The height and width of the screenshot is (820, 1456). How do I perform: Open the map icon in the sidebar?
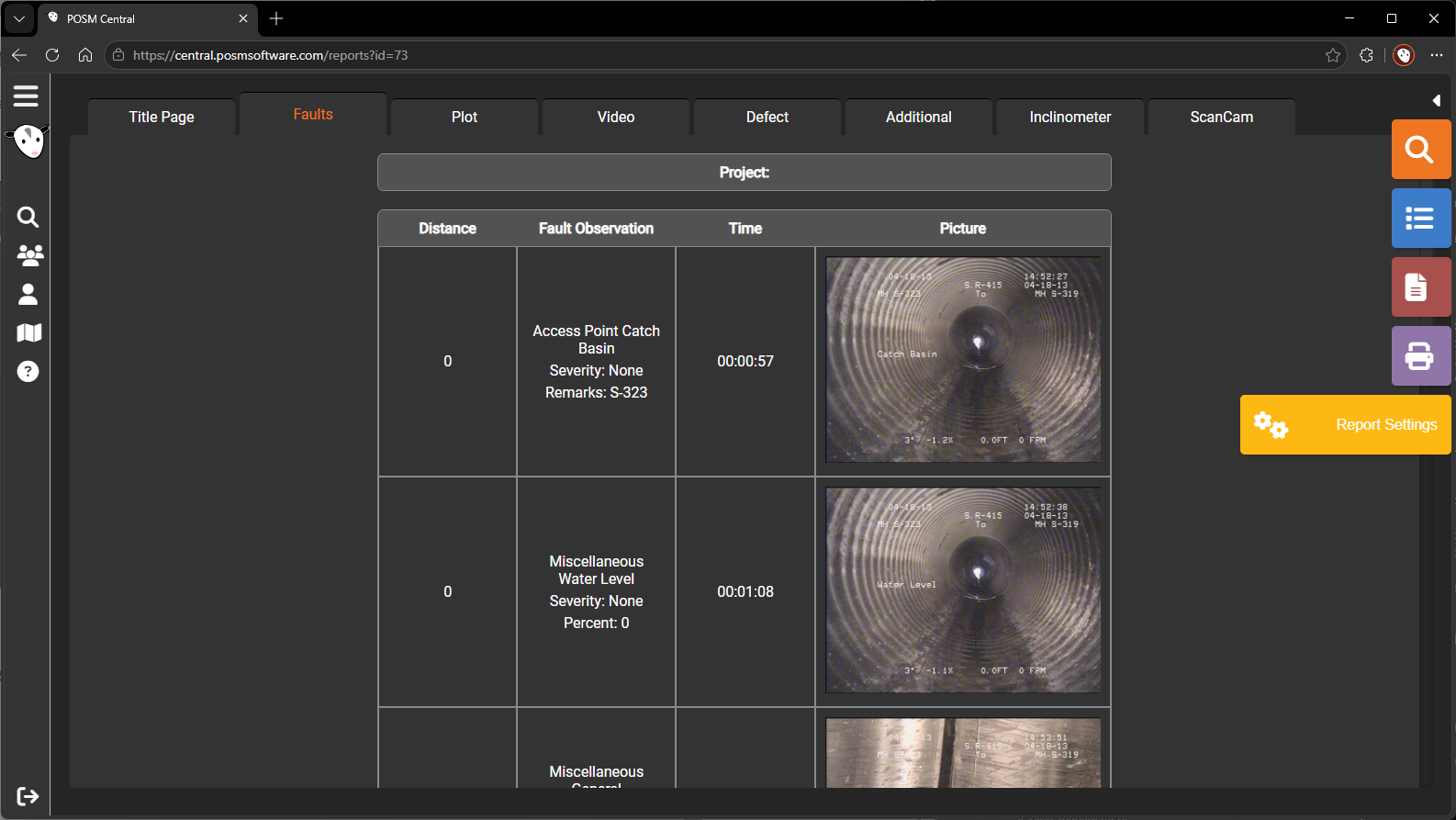(x=29, y=332)
